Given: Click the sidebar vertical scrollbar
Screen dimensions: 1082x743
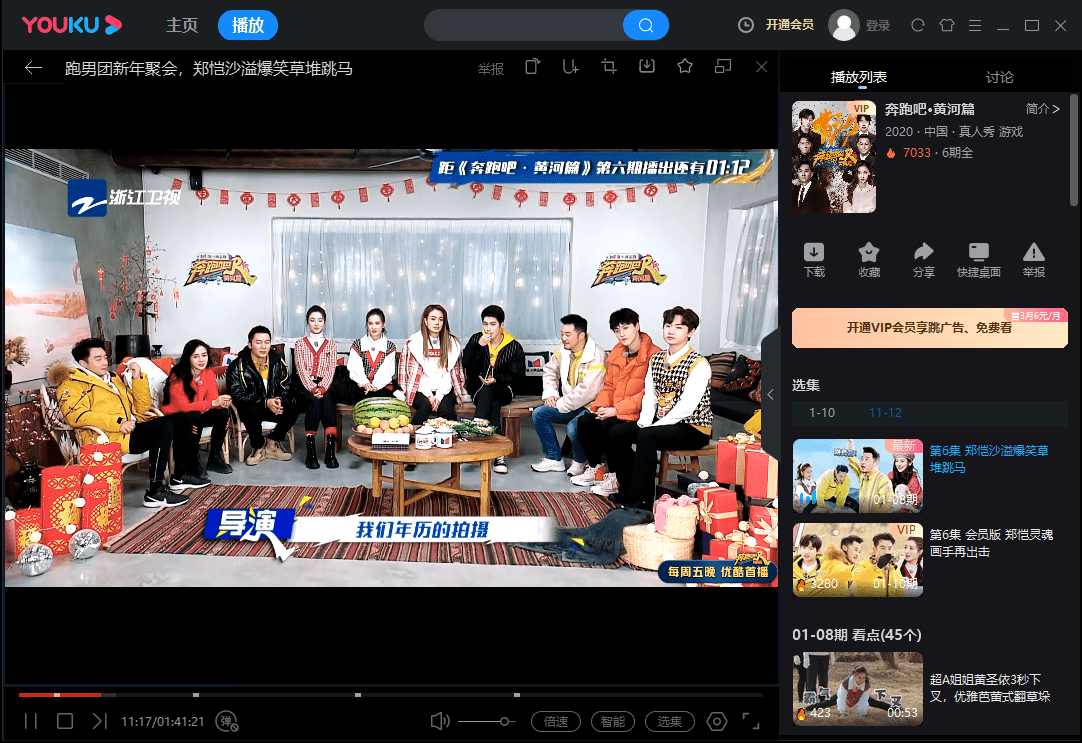Looking at the screenshot, I should click(1074, 150).
